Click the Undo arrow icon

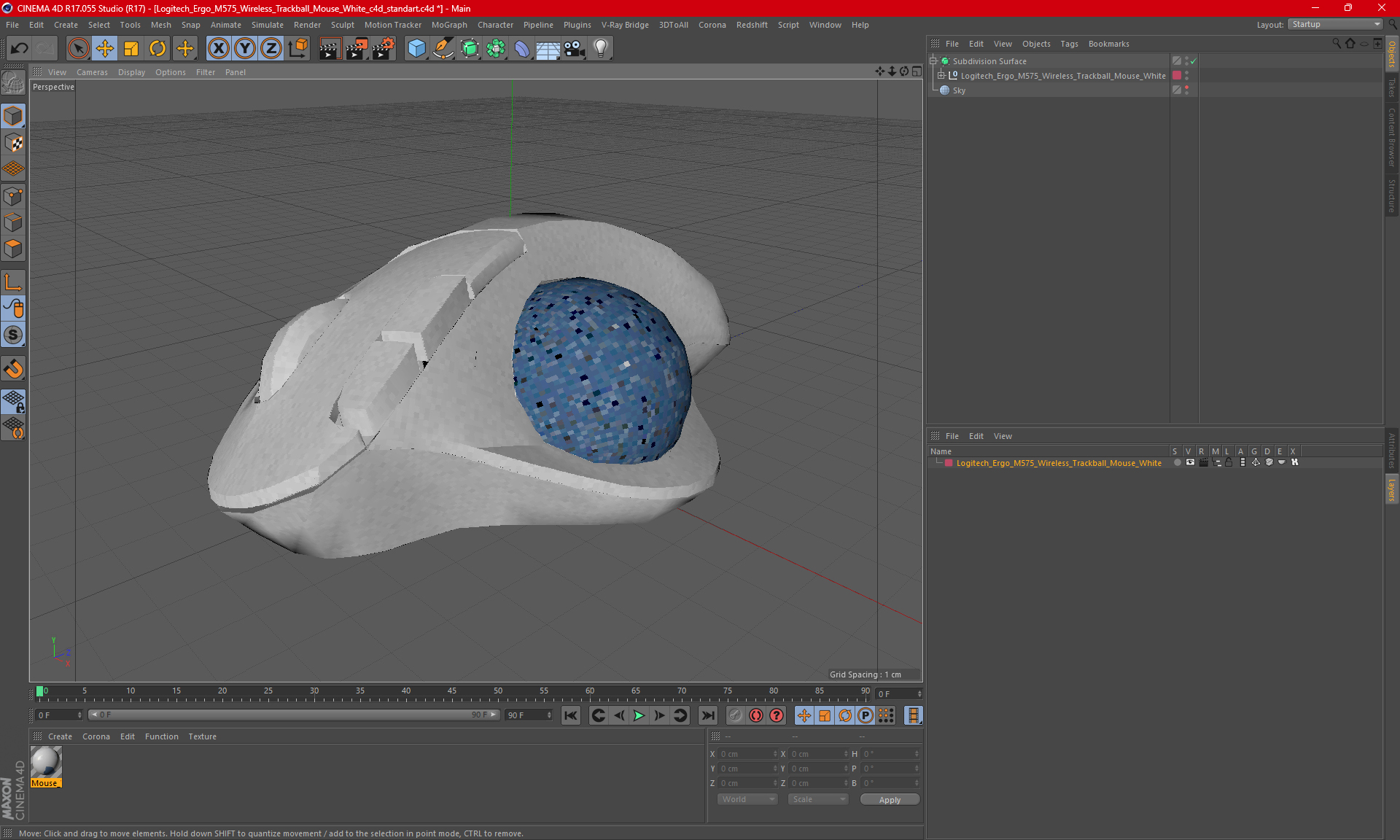[x=20, y=49]
